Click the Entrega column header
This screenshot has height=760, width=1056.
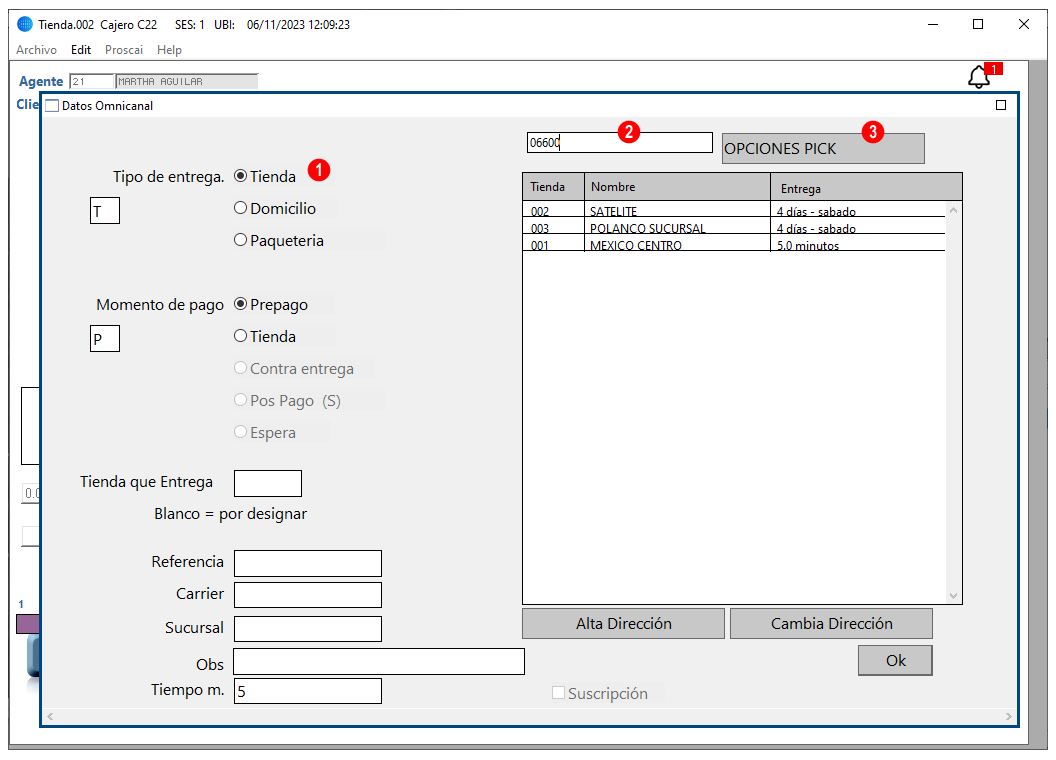pyautogui.click(x=866, y=187)
